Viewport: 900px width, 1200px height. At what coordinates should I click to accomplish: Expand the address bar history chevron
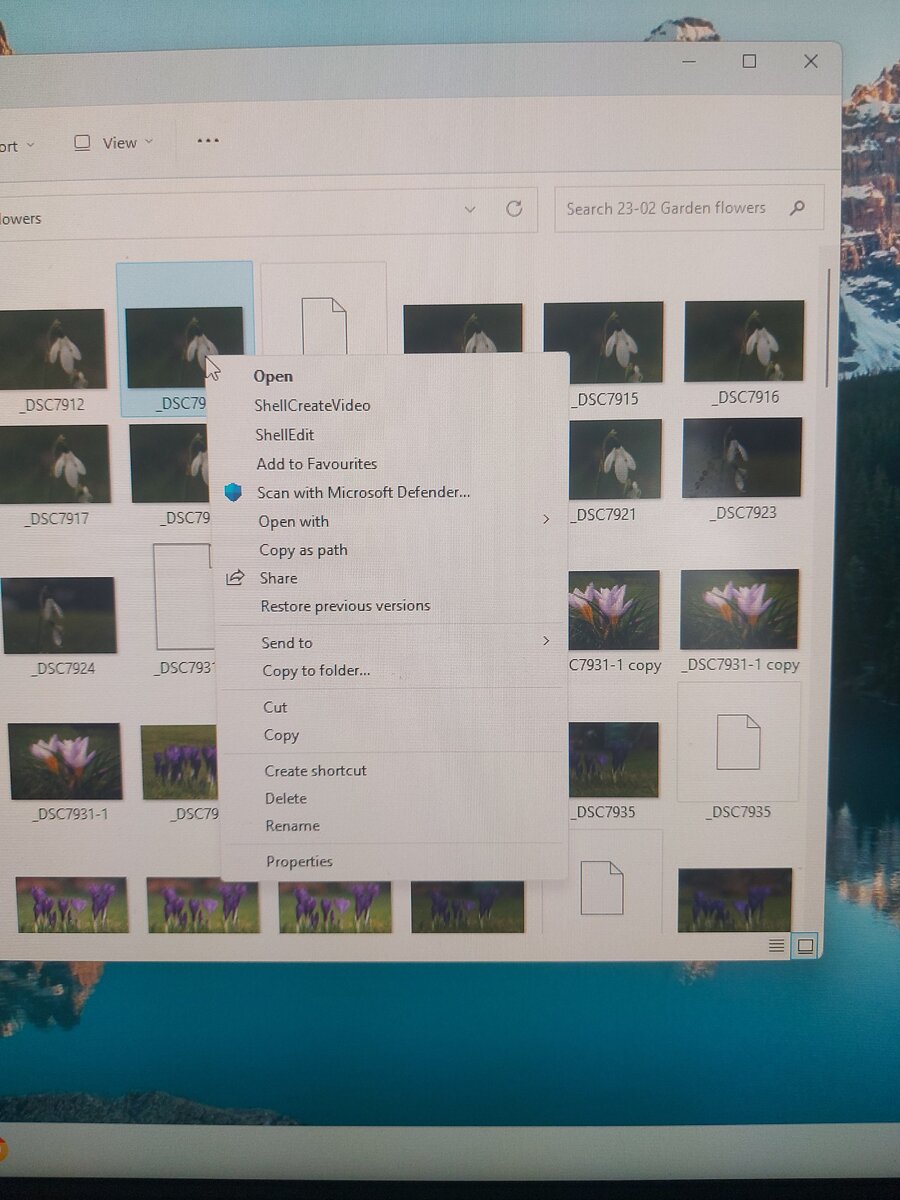[x=470, y=210]
